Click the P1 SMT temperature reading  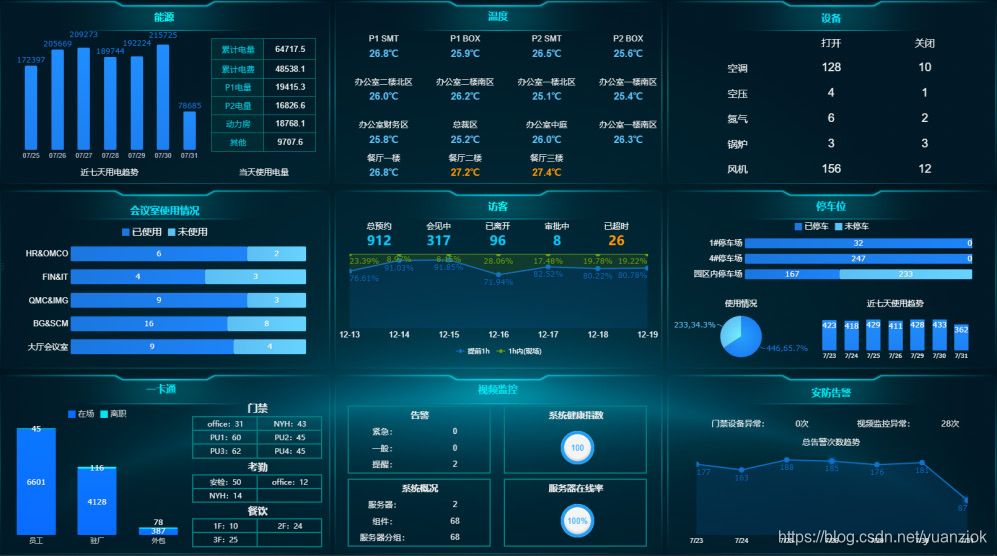point(383,53)
